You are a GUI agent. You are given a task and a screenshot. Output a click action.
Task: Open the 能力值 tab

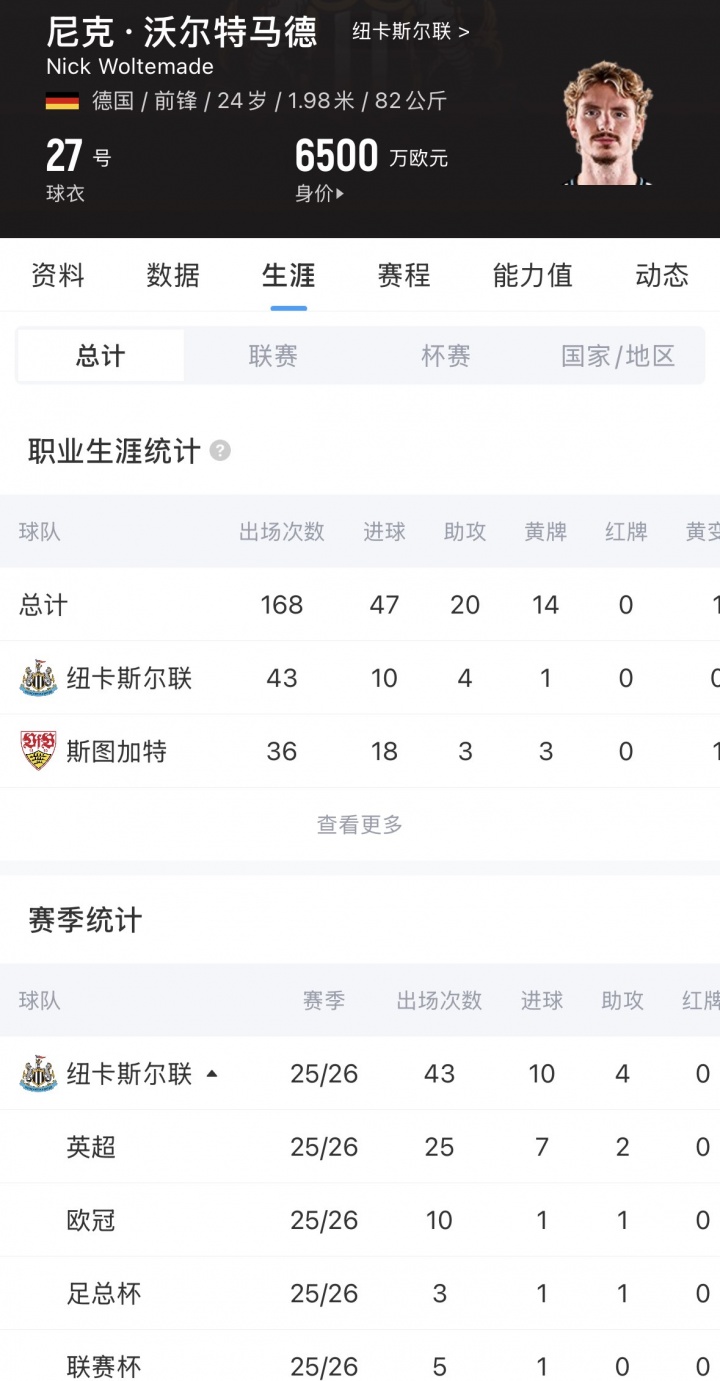pos(532,275)
